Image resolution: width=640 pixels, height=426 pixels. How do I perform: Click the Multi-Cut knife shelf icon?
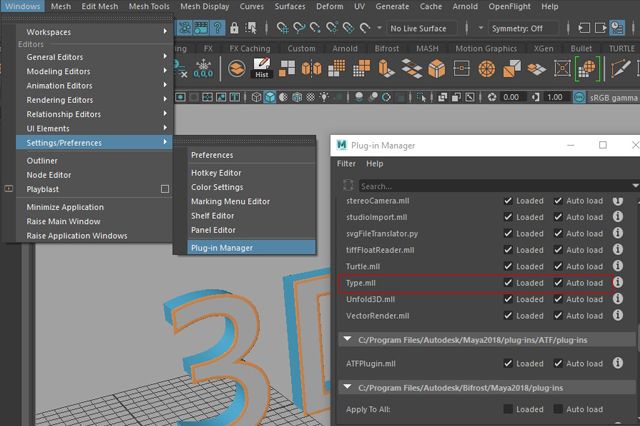point(620,68)
